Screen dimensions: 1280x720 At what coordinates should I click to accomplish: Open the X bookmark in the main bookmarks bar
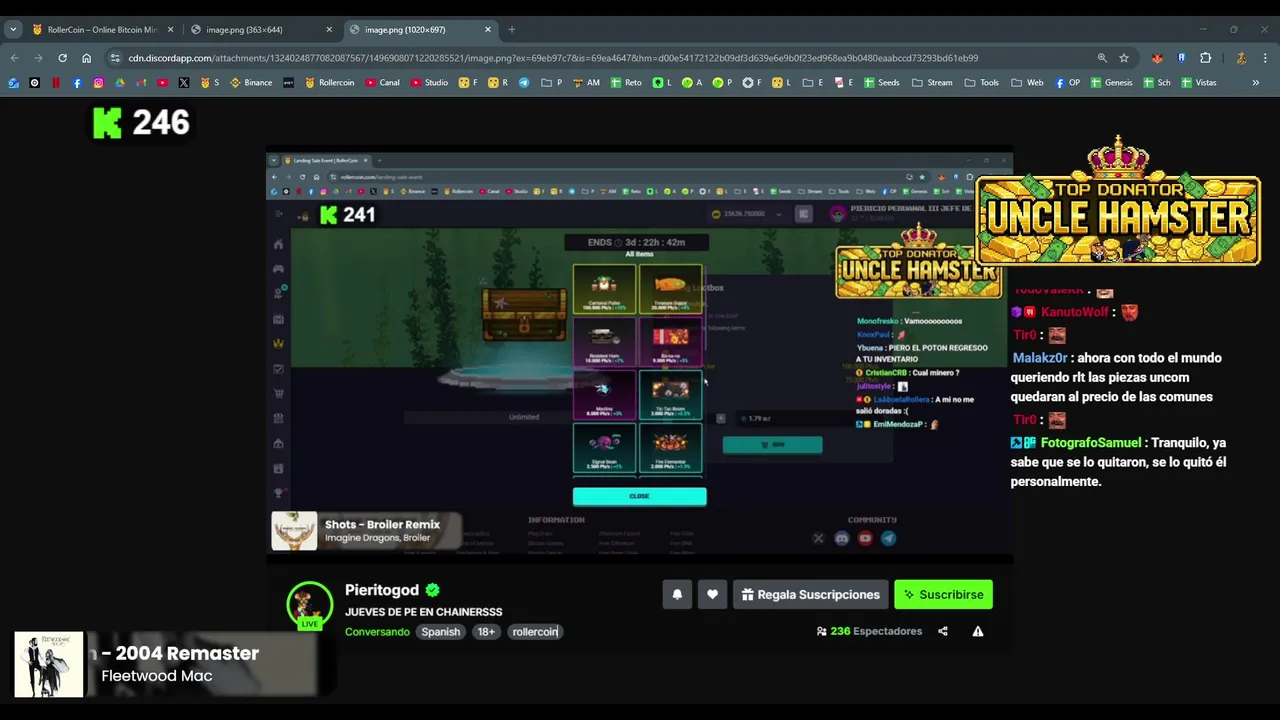[184, 83]
